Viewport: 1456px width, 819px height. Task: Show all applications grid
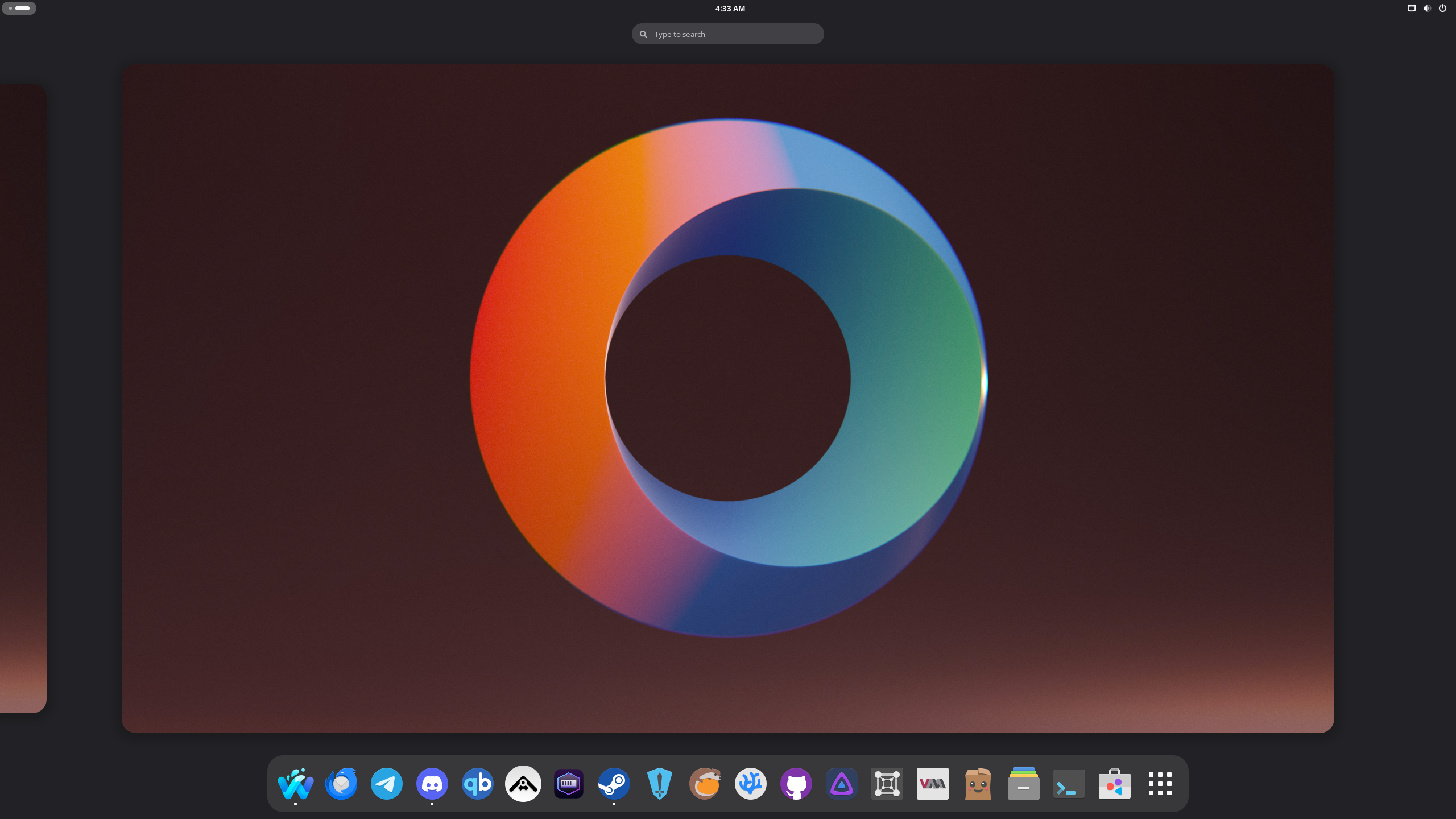(1160, 784)
